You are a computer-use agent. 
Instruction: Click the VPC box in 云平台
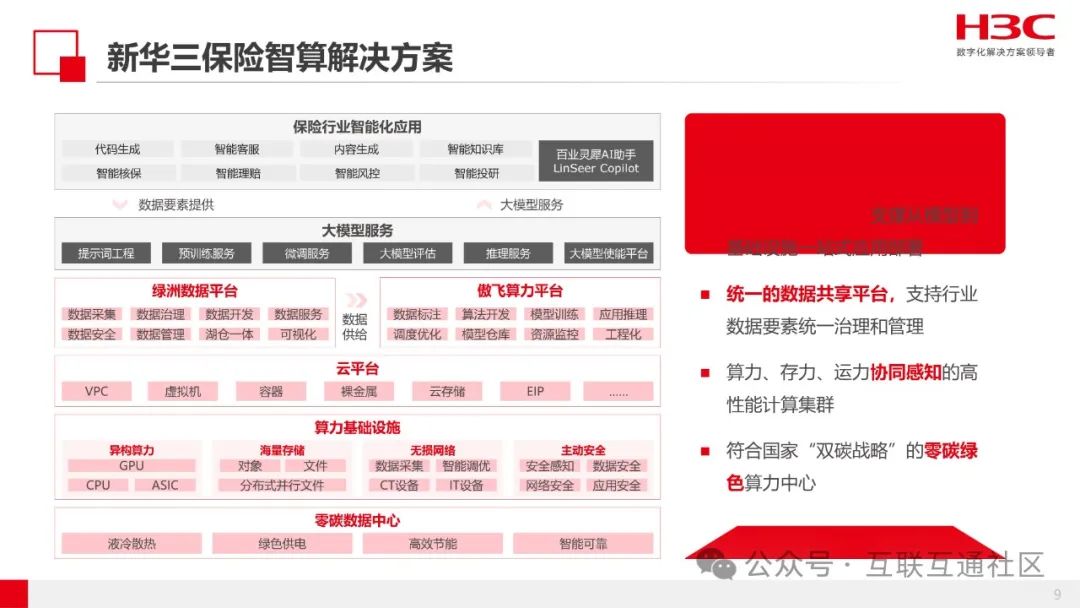tap(96, 391)
